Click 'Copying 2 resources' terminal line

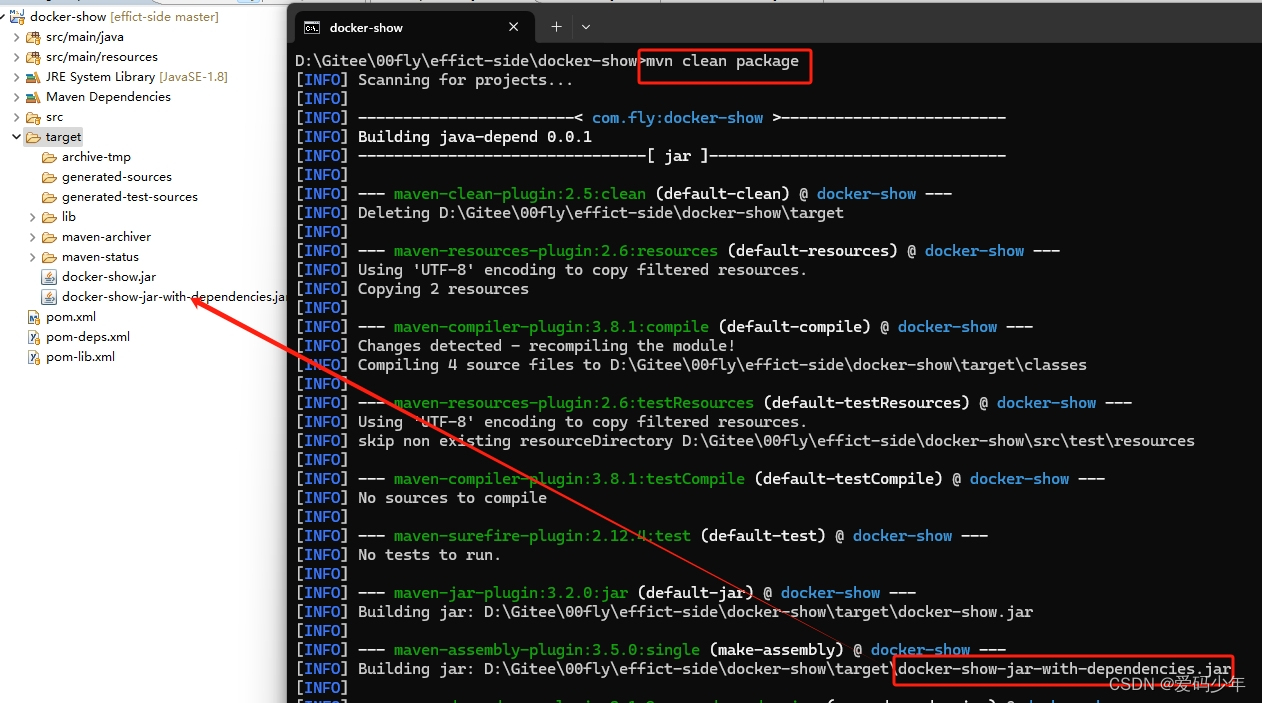point(443,289)
